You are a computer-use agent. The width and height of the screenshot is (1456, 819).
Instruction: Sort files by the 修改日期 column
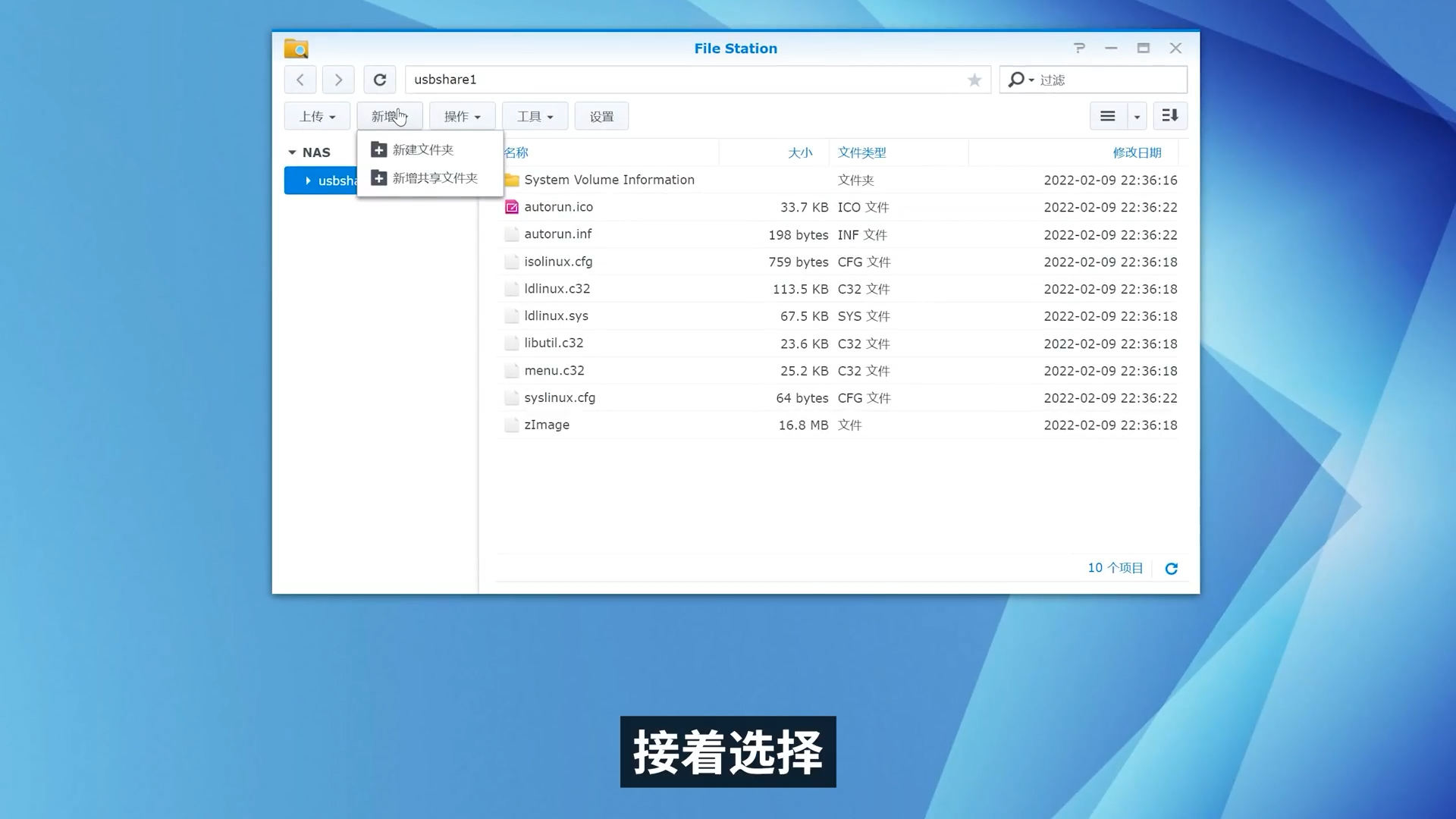point(1137,152)
